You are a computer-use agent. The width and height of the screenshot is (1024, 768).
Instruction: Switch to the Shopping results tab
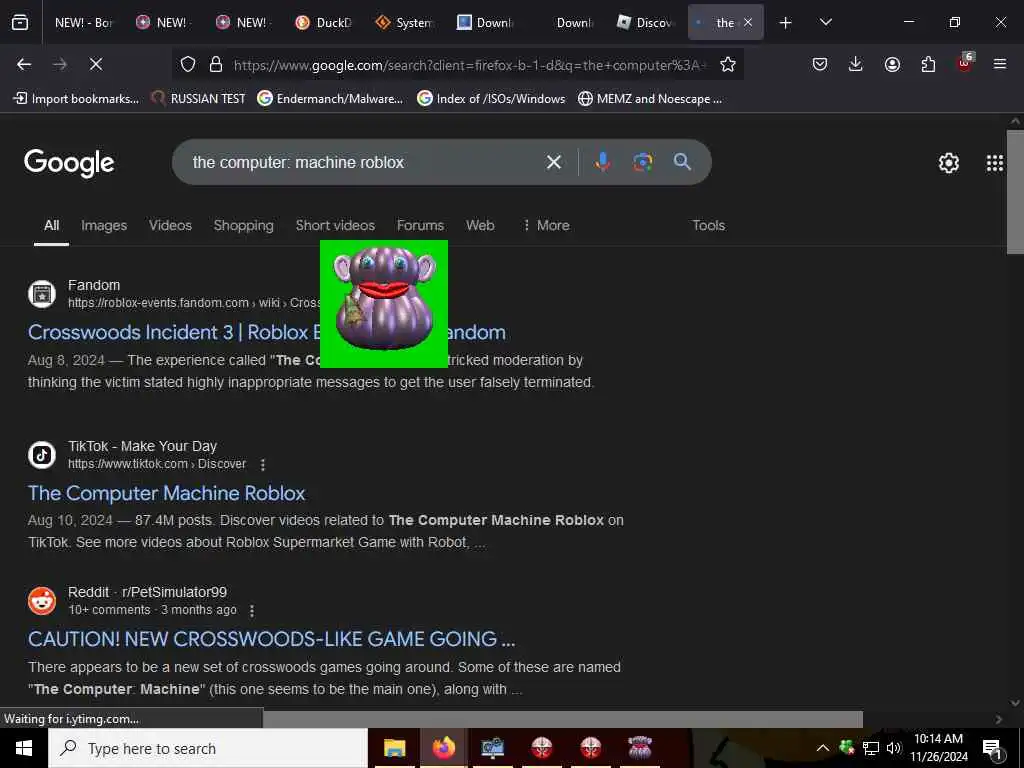click(244, 225)
